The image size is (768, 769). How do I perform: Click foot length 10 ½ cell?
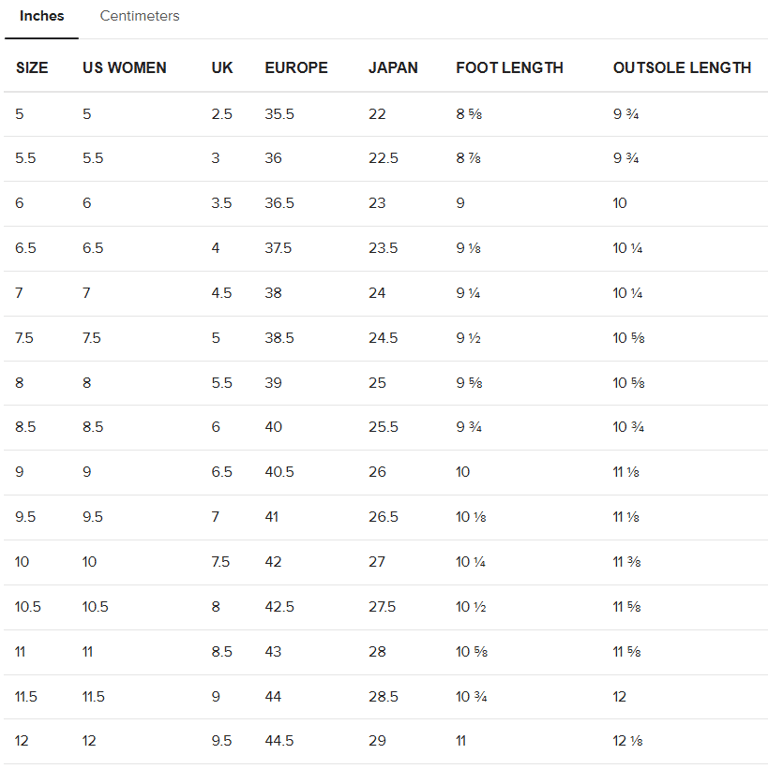coord(470,607)
